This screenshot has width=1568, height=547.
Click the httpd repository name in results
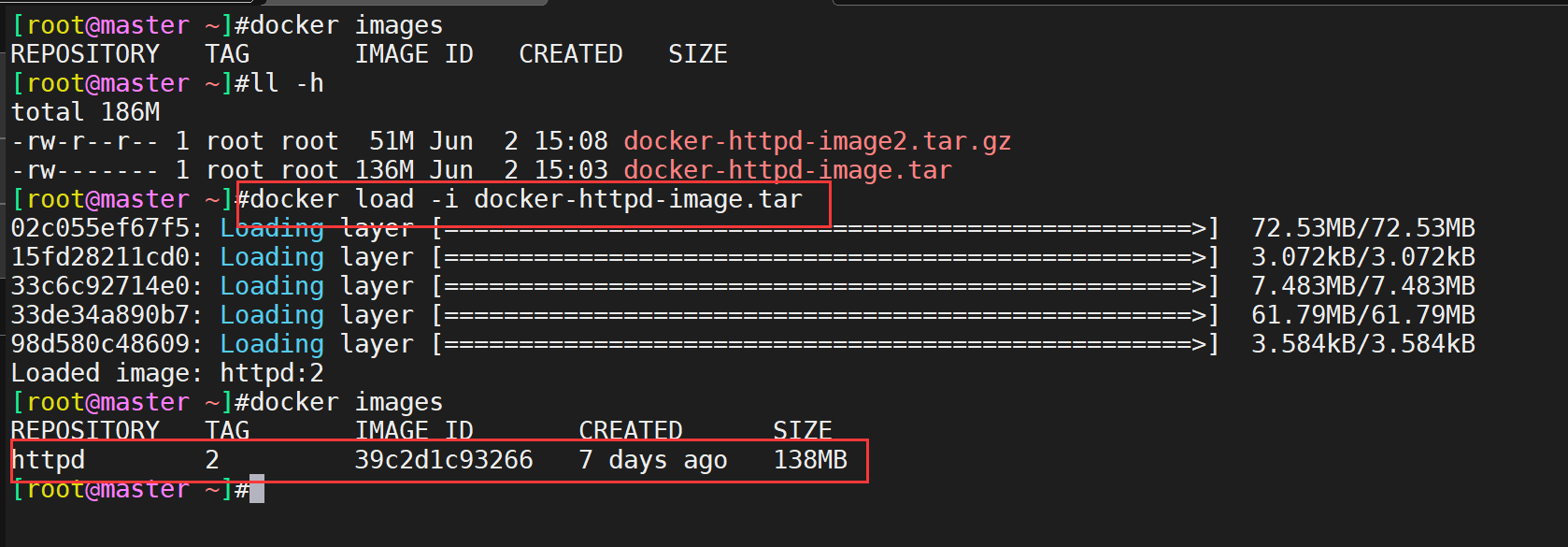49,460
